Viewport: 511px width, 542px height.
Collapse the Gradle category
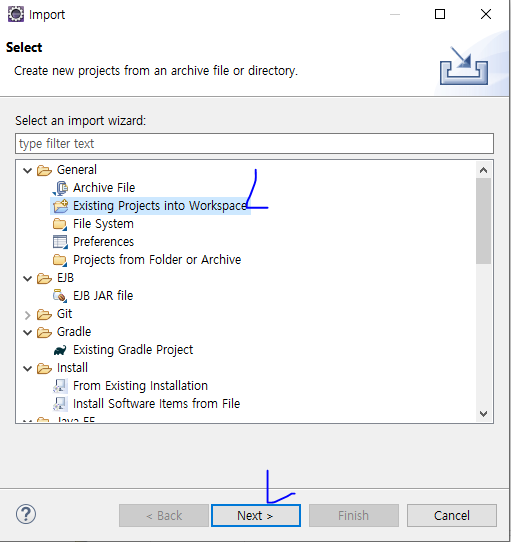28,333
